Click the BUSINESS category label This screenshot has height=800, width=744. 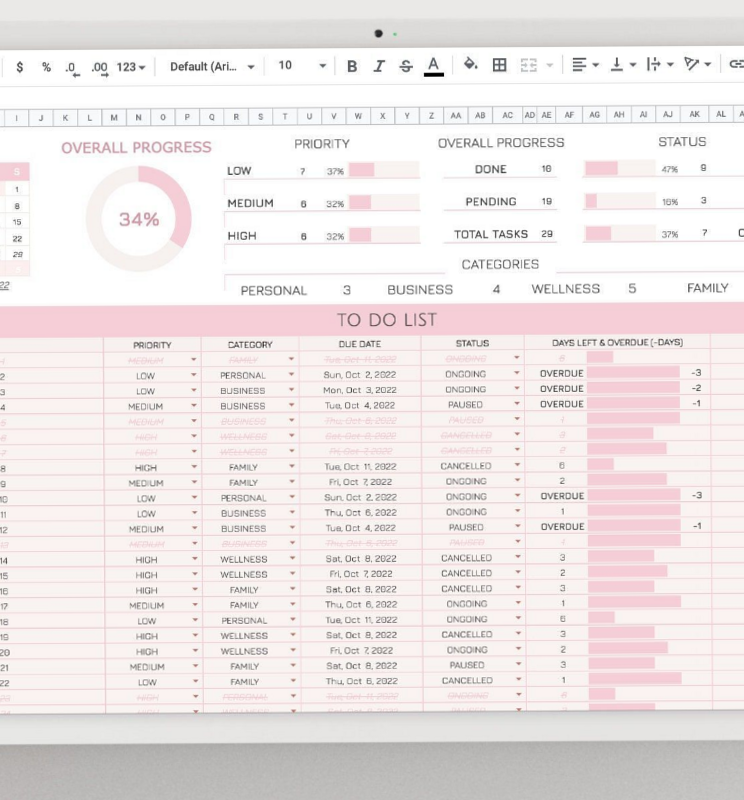(420, 289)
